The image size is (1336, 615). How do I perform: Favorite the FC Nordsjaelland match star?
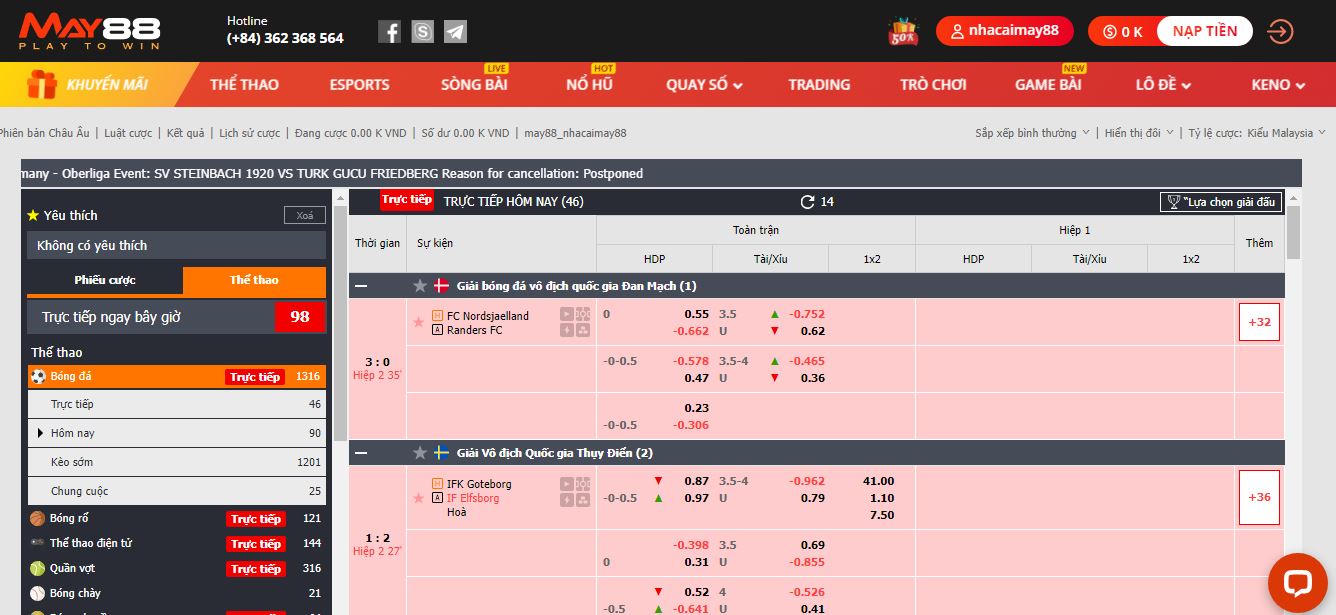coord(418,322)
